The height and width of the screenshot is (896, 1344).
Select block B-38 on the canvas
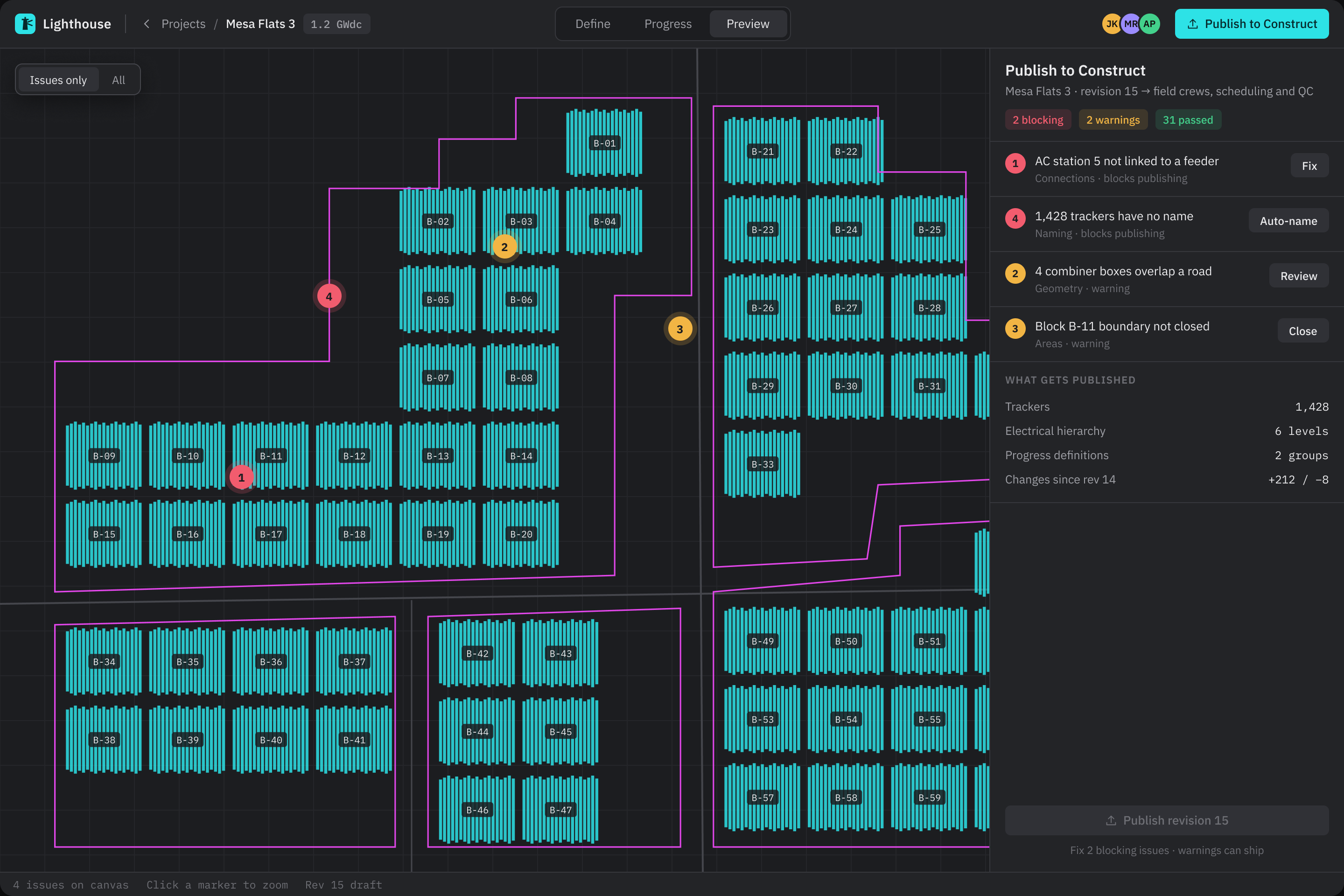[x=104, y=739]
